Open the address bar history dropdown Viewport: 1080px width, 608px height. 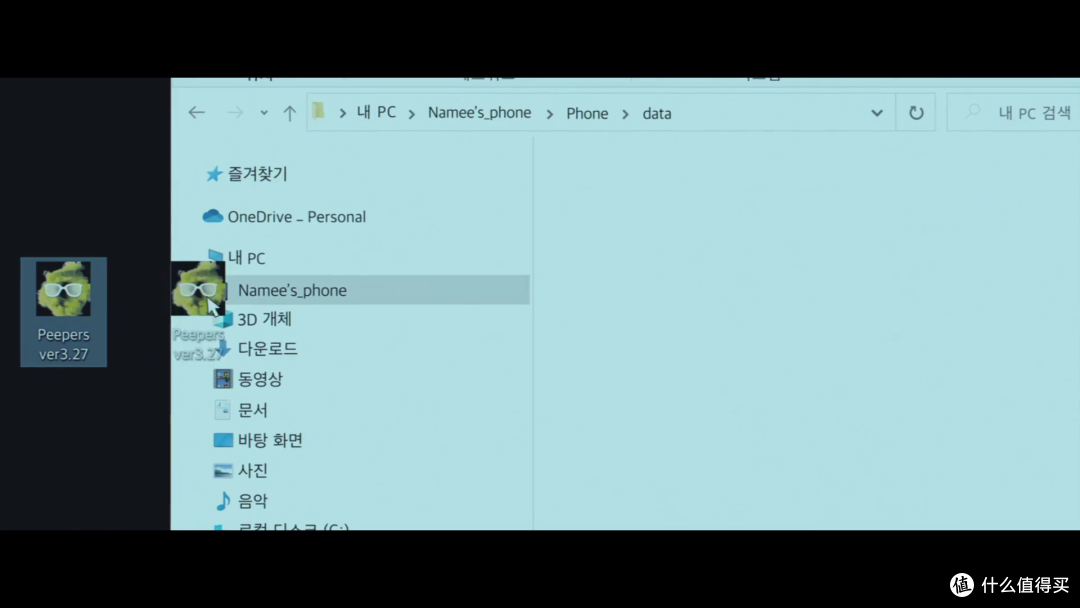coord(877,113)
